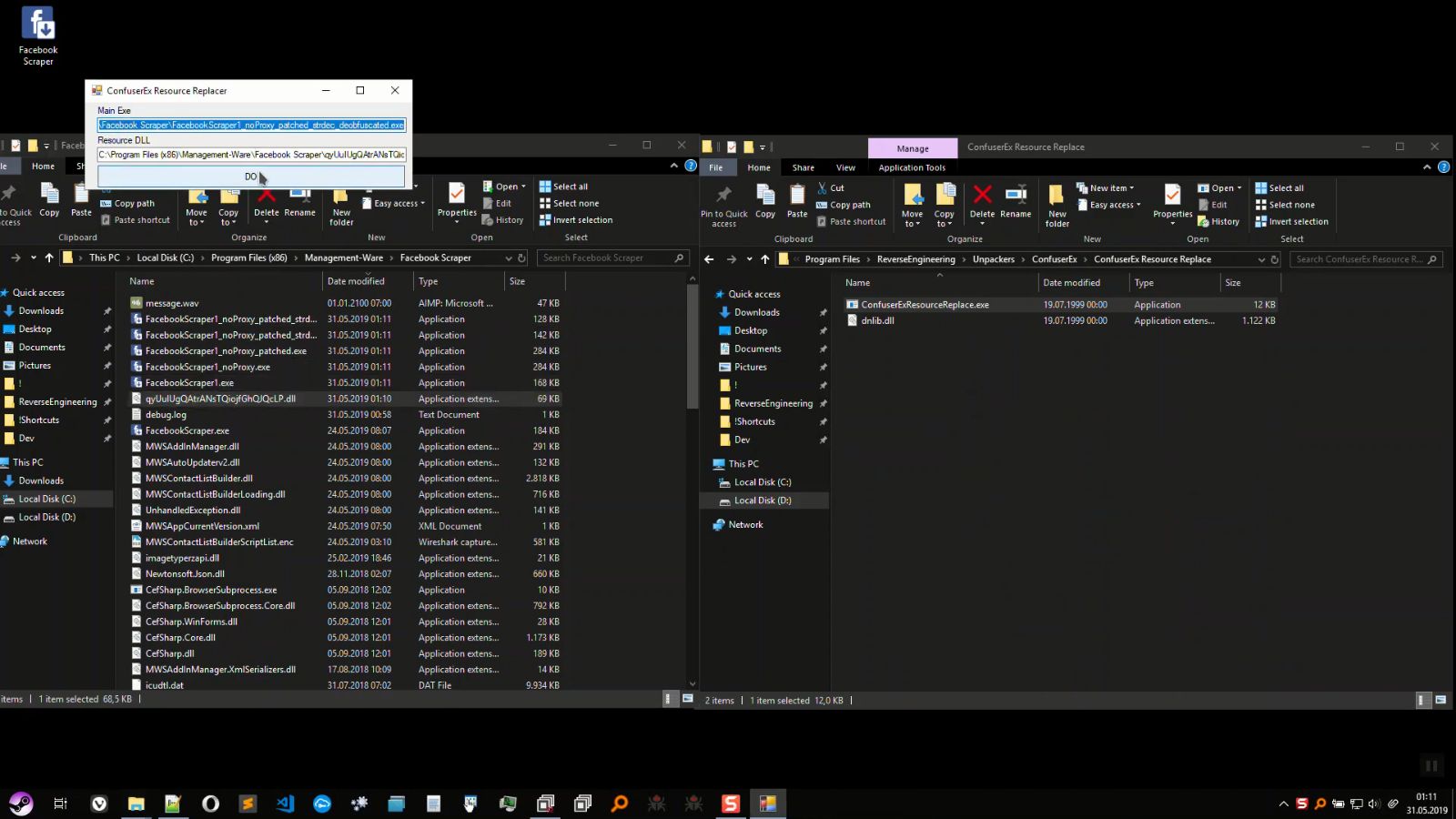The height and width of the screenshot is (819, 1456).
Task: Select dnlib.dll in right Explorer
Action: click(x=877, y=321)
